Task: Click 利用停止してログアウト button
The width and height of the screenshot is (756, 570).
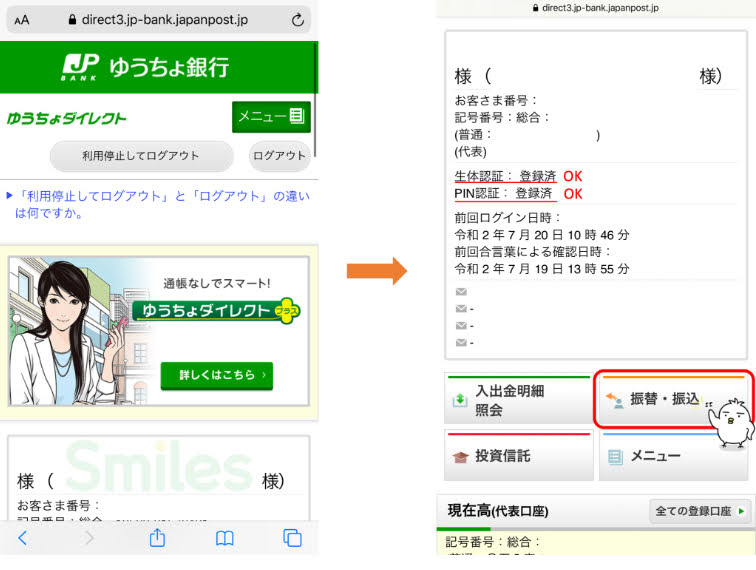Action: pyautogui.click(x=141, y=156)
